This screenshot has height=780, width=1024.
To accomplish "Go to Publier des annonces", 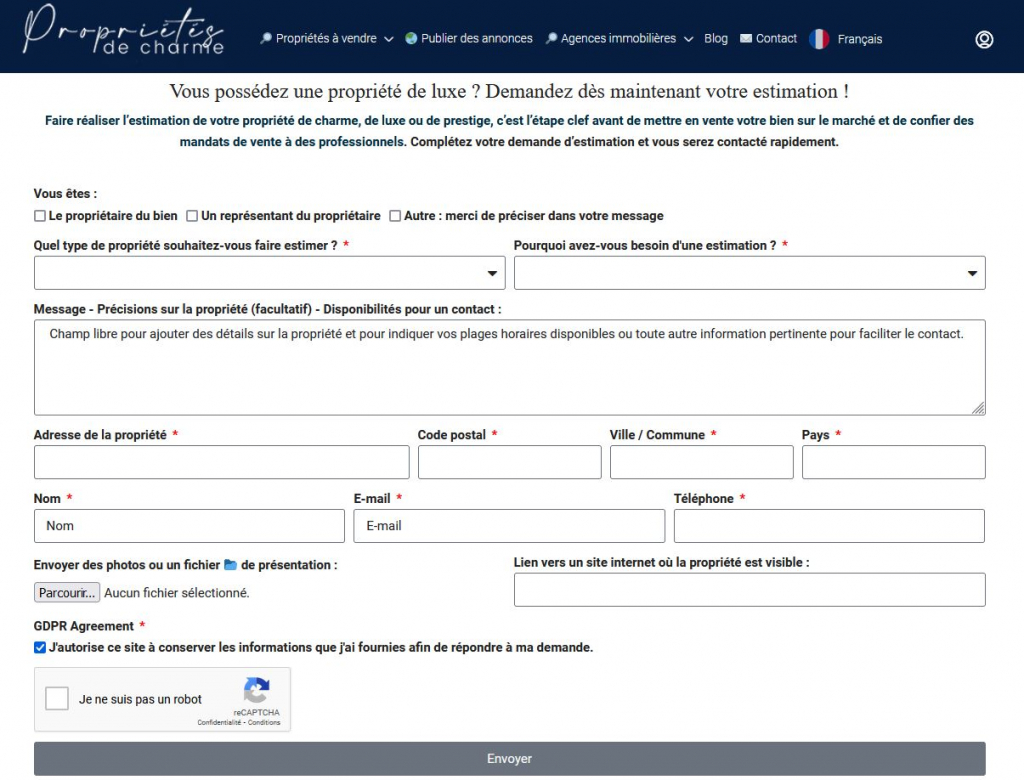I will (477, 39).
